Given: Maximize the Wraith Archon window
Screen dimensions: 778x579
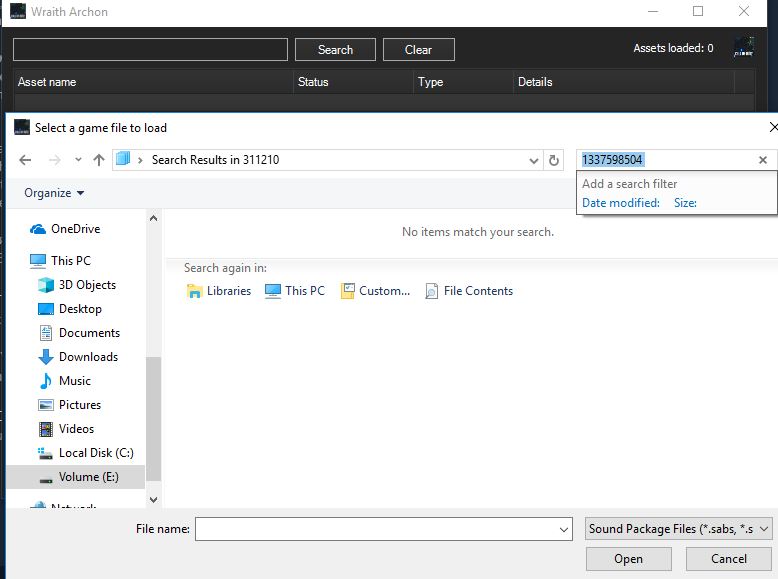Looking at the screenshot, I should tap(698, 11).
